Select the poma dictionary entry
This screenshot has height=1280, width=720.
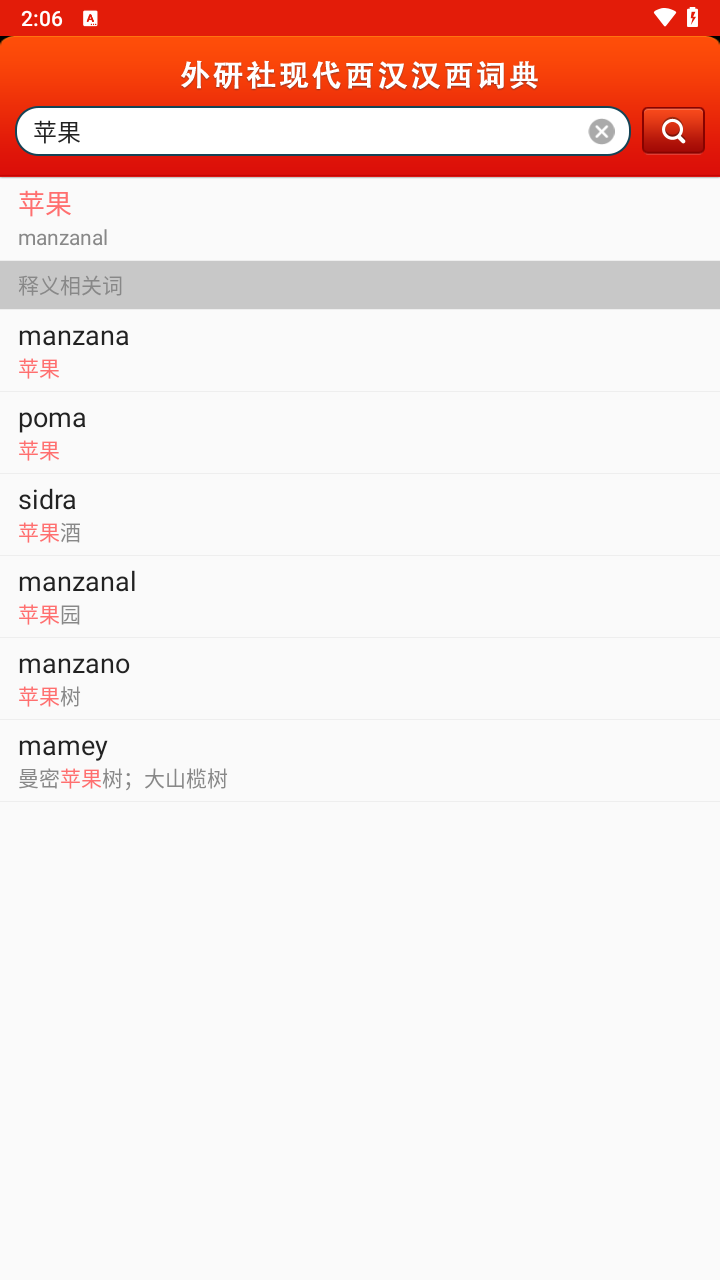pos(360,432)
